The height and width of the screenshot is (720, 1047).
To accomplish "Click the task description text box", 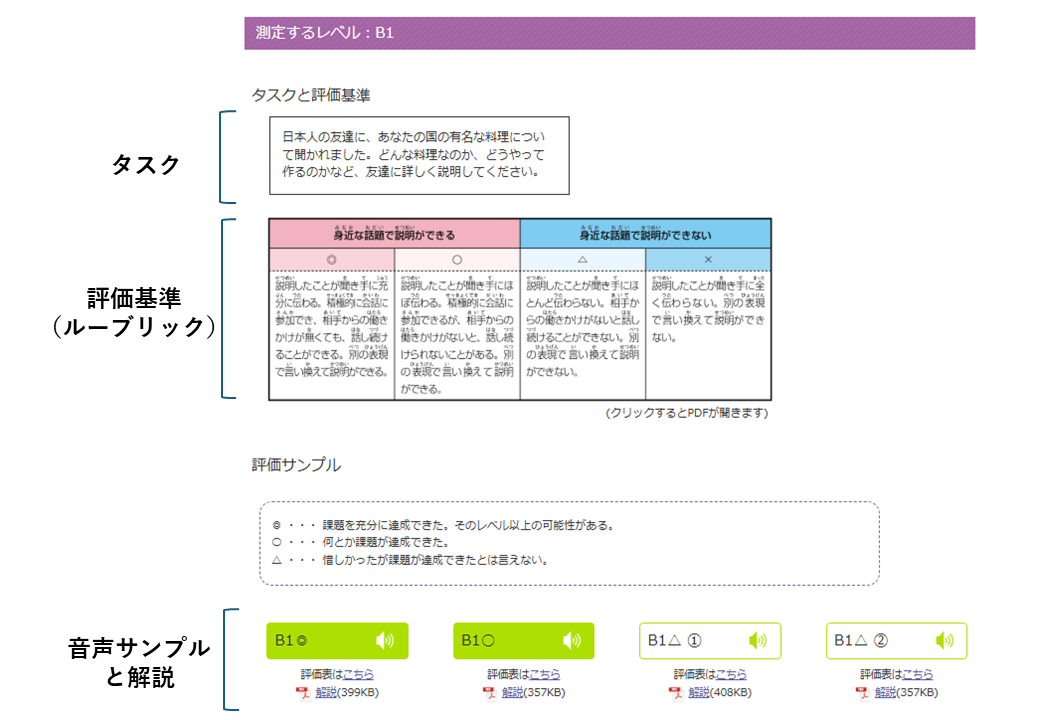I will pyautogui.click(x=419, y=155).
